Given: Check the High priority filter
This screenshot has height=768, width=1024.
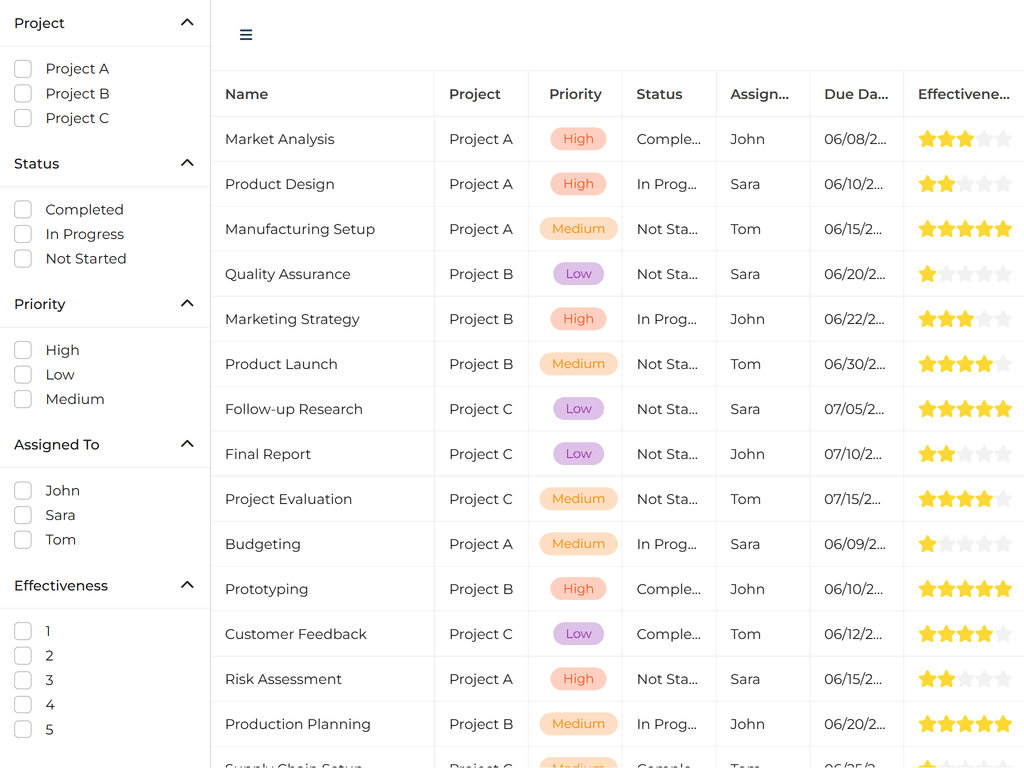Looking at the screenshot, I should (22, 350).
